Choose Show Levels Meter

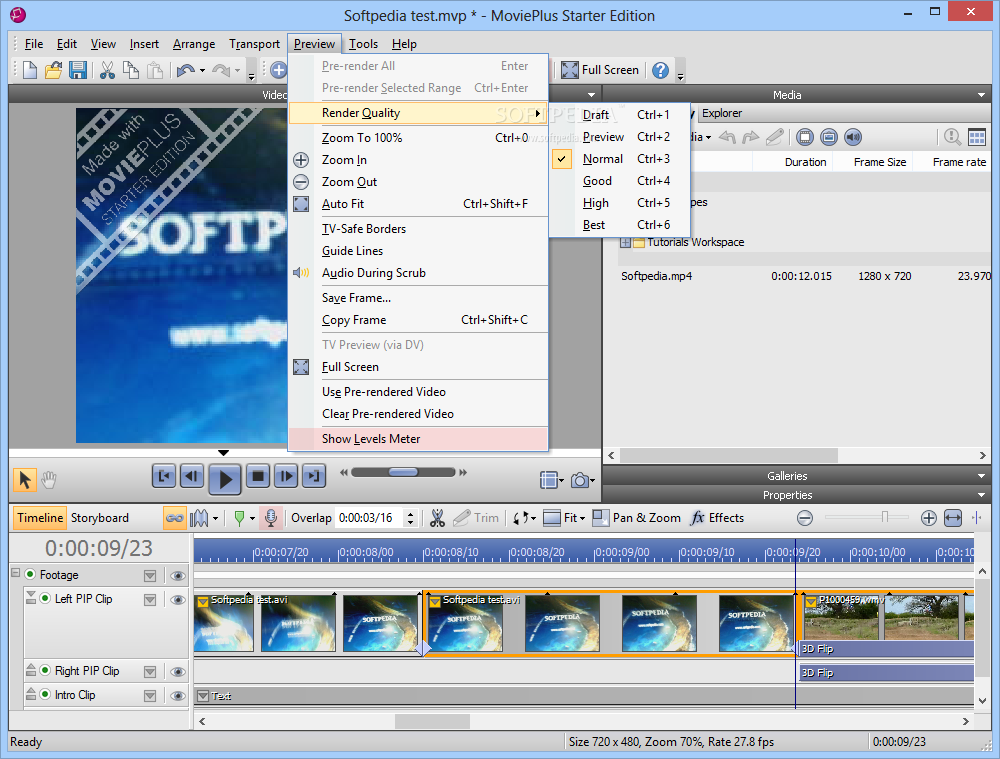click(x=418, y=439)
